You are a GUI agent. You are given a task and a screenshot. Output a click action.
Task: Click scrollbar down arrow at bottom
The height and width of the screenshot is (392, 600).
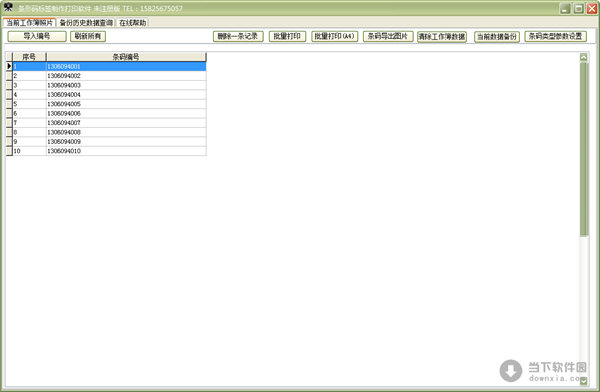click(584, 381)
